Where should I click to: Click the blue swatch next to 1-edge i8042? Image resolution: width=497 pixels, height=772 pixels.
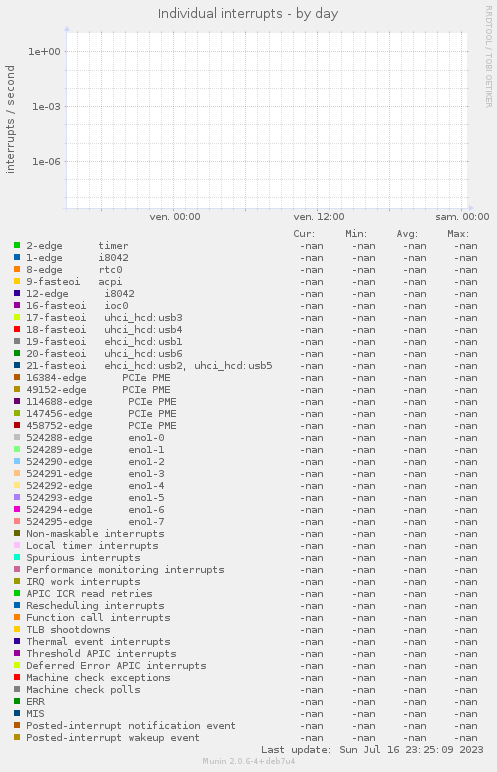pos(17,257)
